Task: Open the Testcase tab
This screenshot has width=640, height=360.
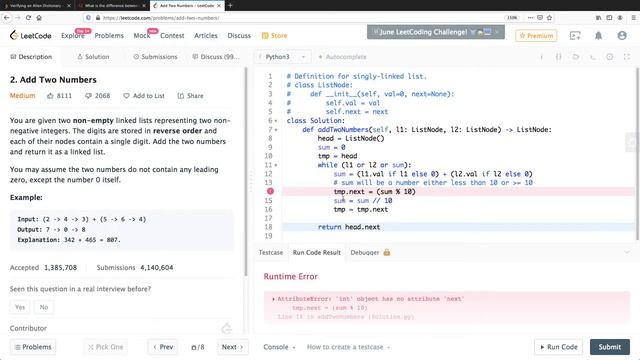Action: click(271, 253)
